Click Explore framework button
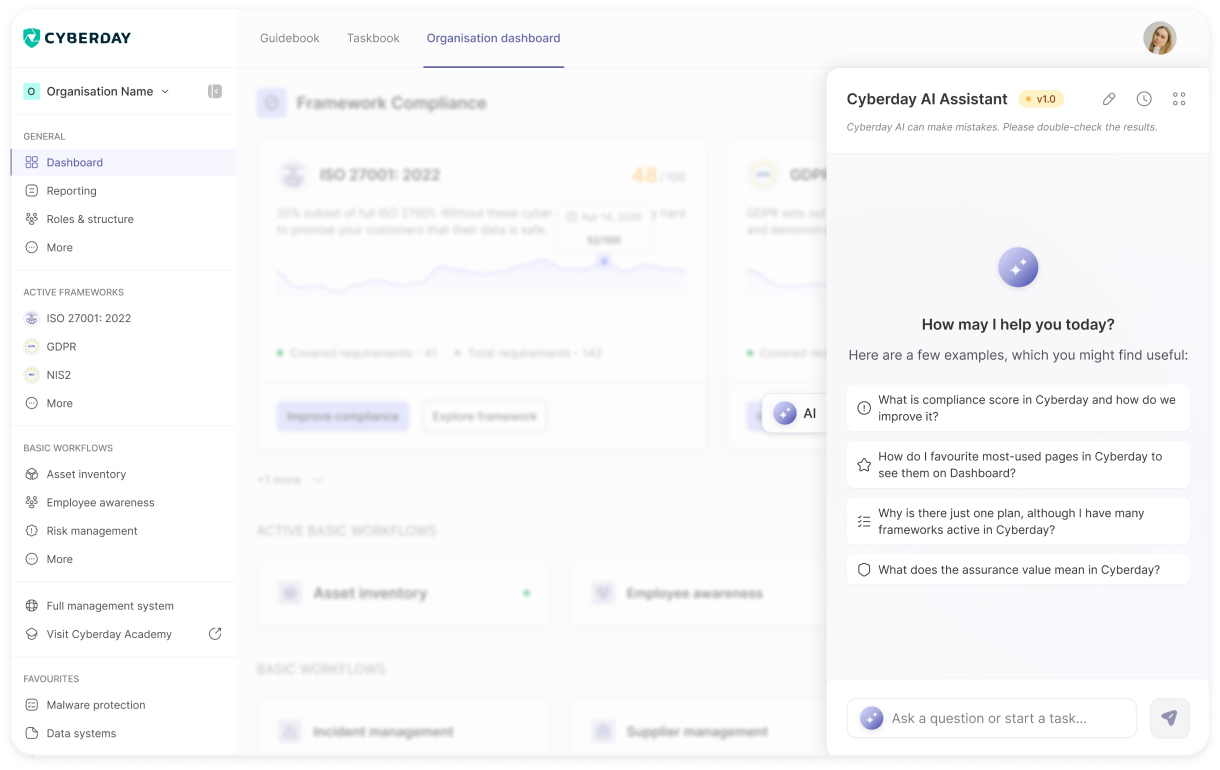This screenshot has height=770, width=1220. pyautogui.click(x=485, y=416)
